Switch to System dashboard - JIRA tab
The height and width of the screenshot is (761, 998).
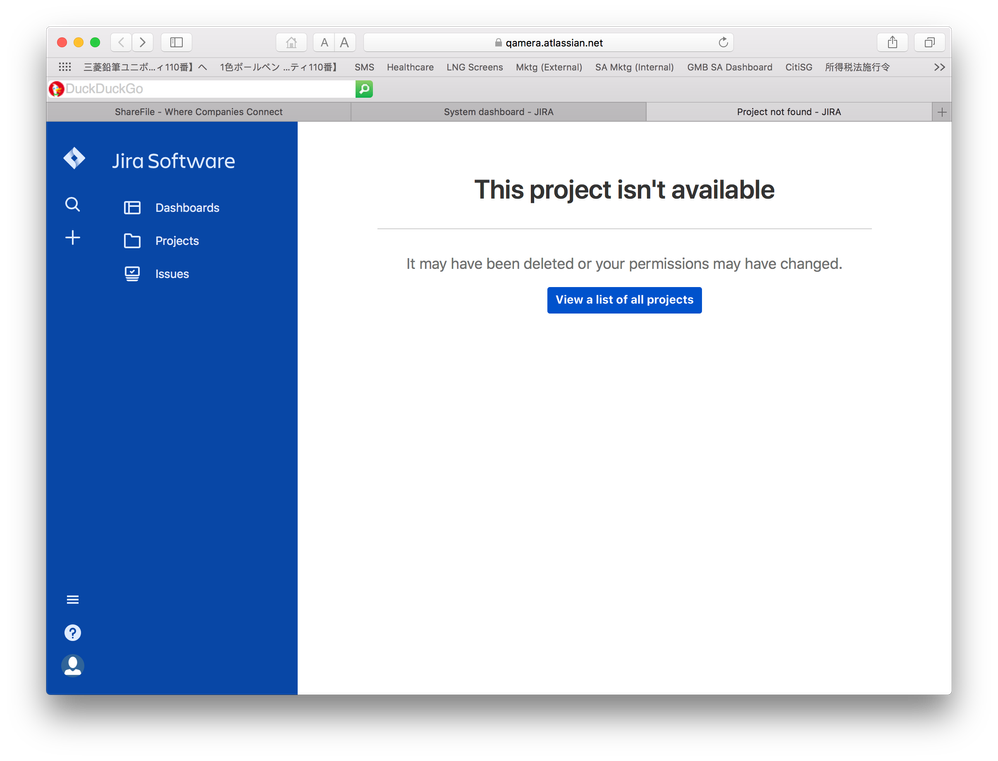(498, 112)
